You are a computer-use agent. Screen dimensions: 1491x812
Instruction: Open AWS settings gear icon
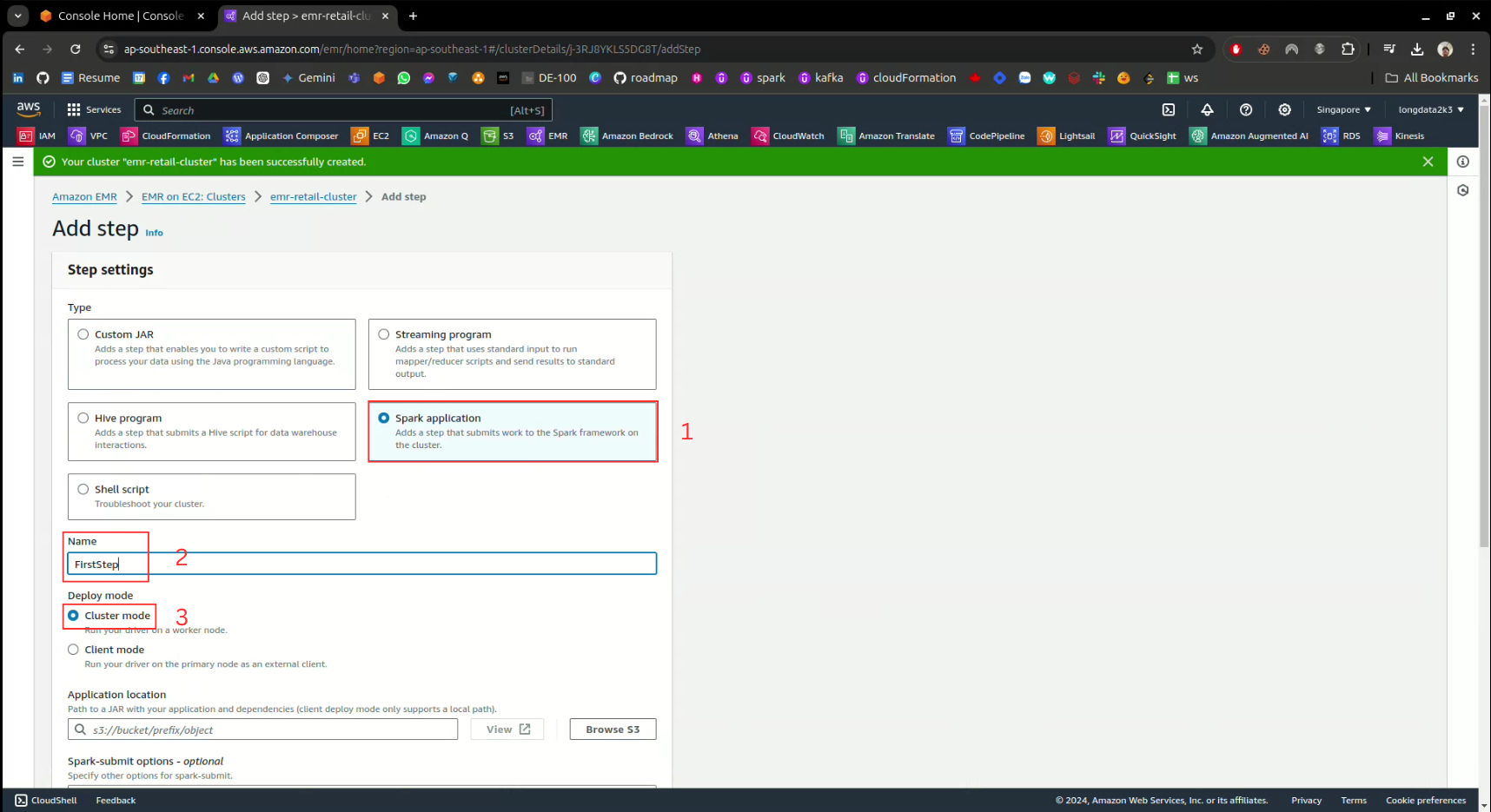tap(1284, 109)
